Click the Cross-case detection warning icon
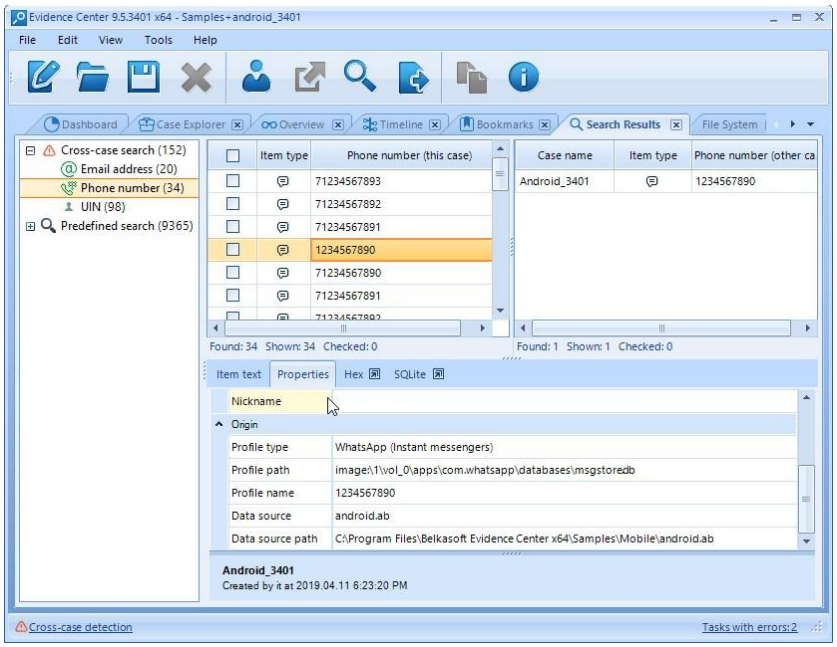Image resolution: width=837 pixels, height=647 pixels. (x=21, y=627)
